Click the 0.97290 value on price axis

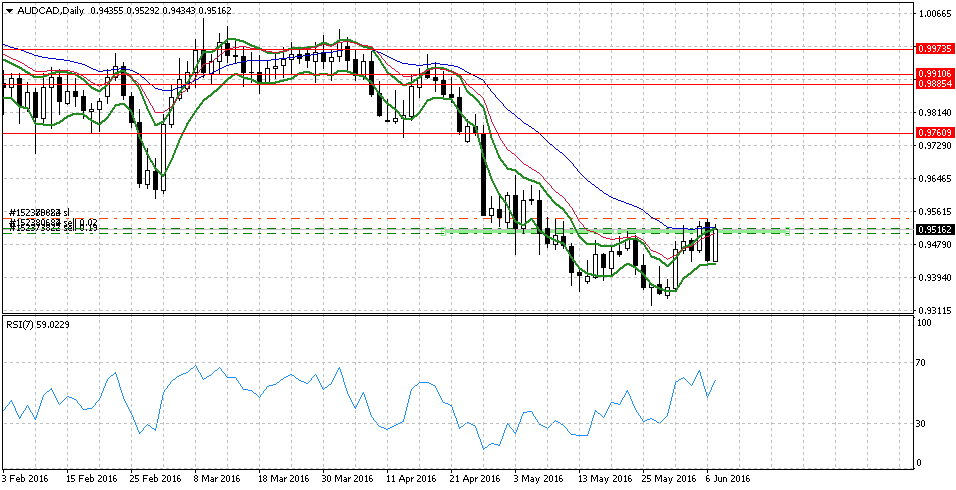tap(936, 147)
